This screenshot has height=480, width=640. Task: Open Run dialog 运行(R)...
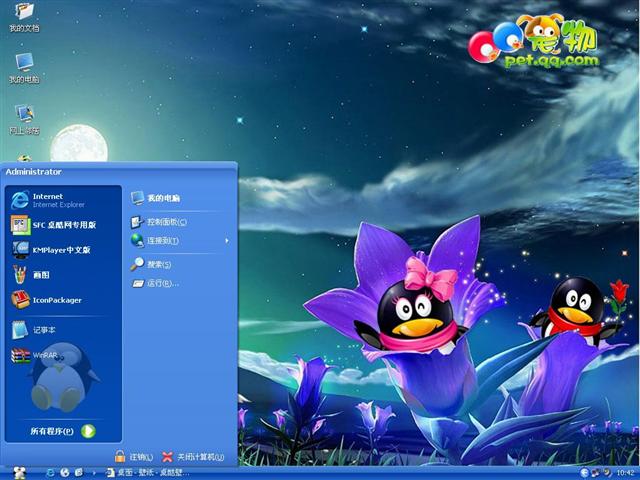pyautogui.click(x=180, y=283)
